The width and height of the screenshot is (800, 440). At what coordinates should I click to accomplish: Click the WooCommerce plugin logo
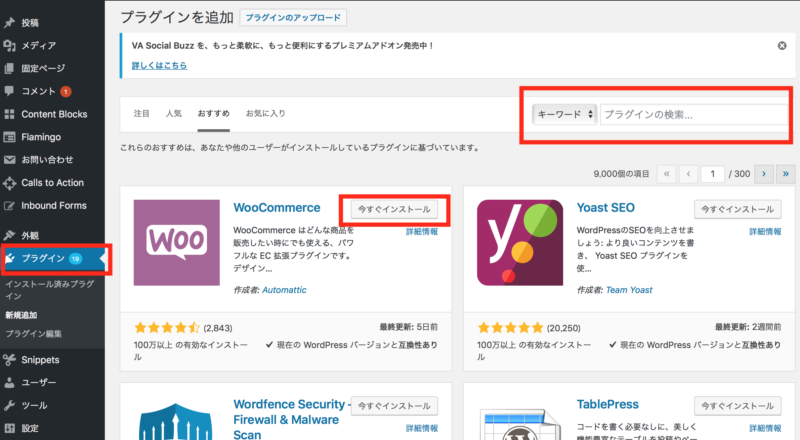click(x=177, y=242)
